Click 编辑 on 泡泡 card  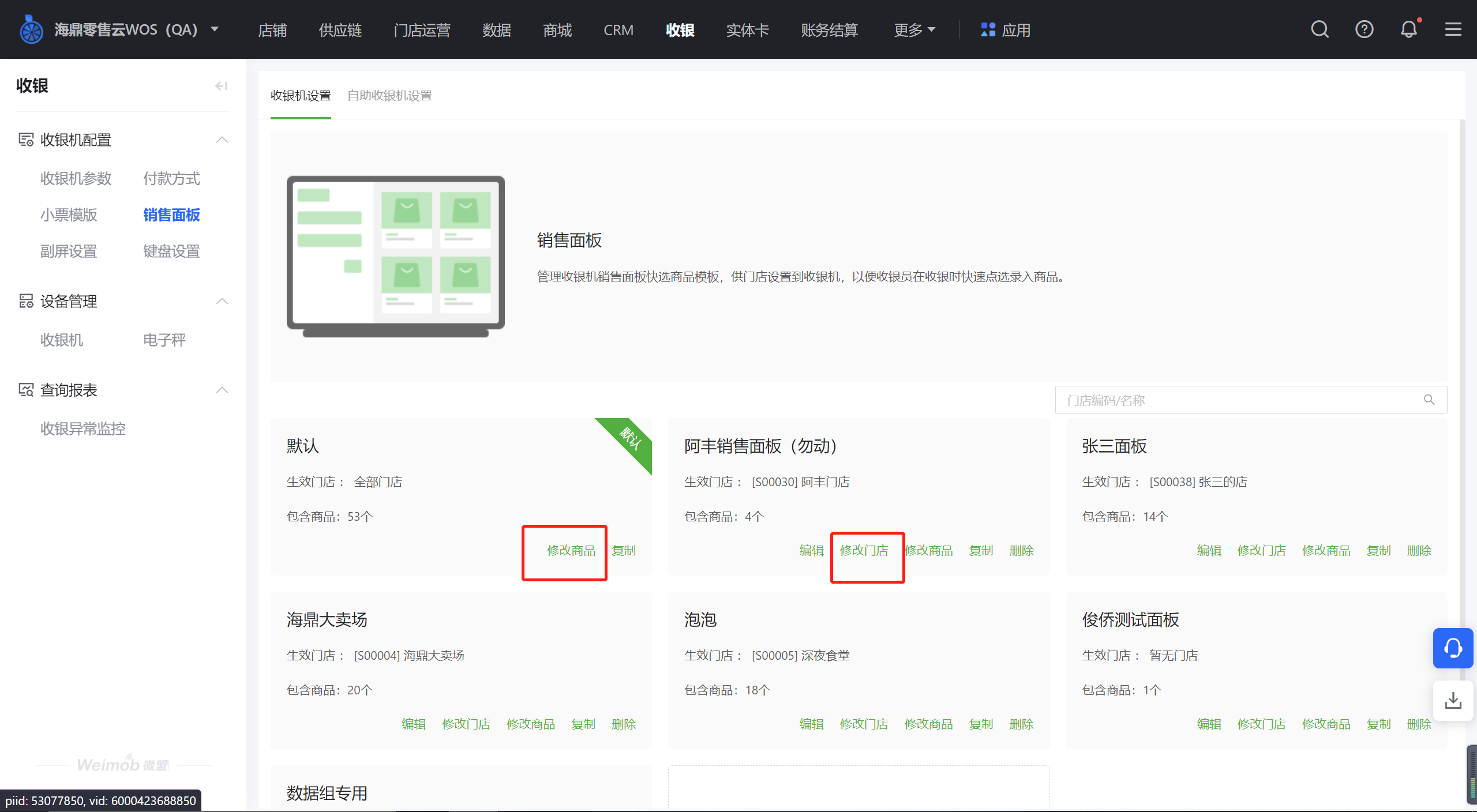click(x=811, y=724)
